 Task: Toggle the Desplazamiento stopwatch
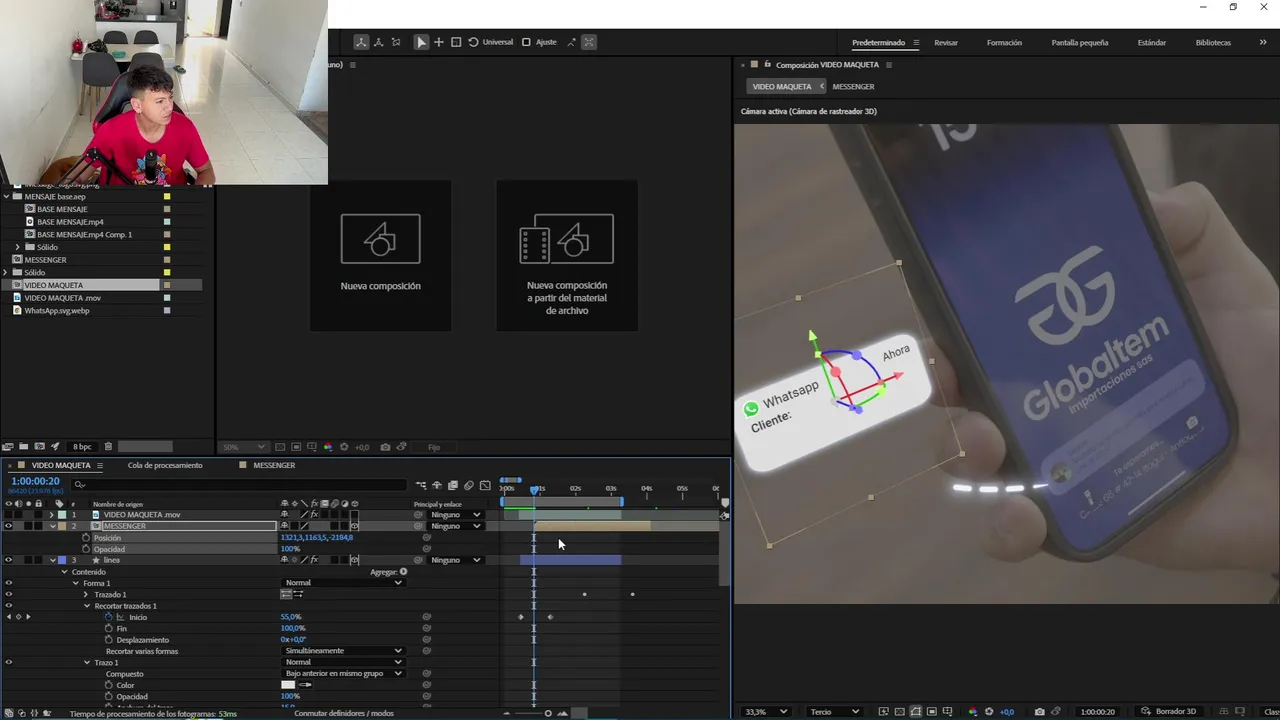(x=108, y=640)
